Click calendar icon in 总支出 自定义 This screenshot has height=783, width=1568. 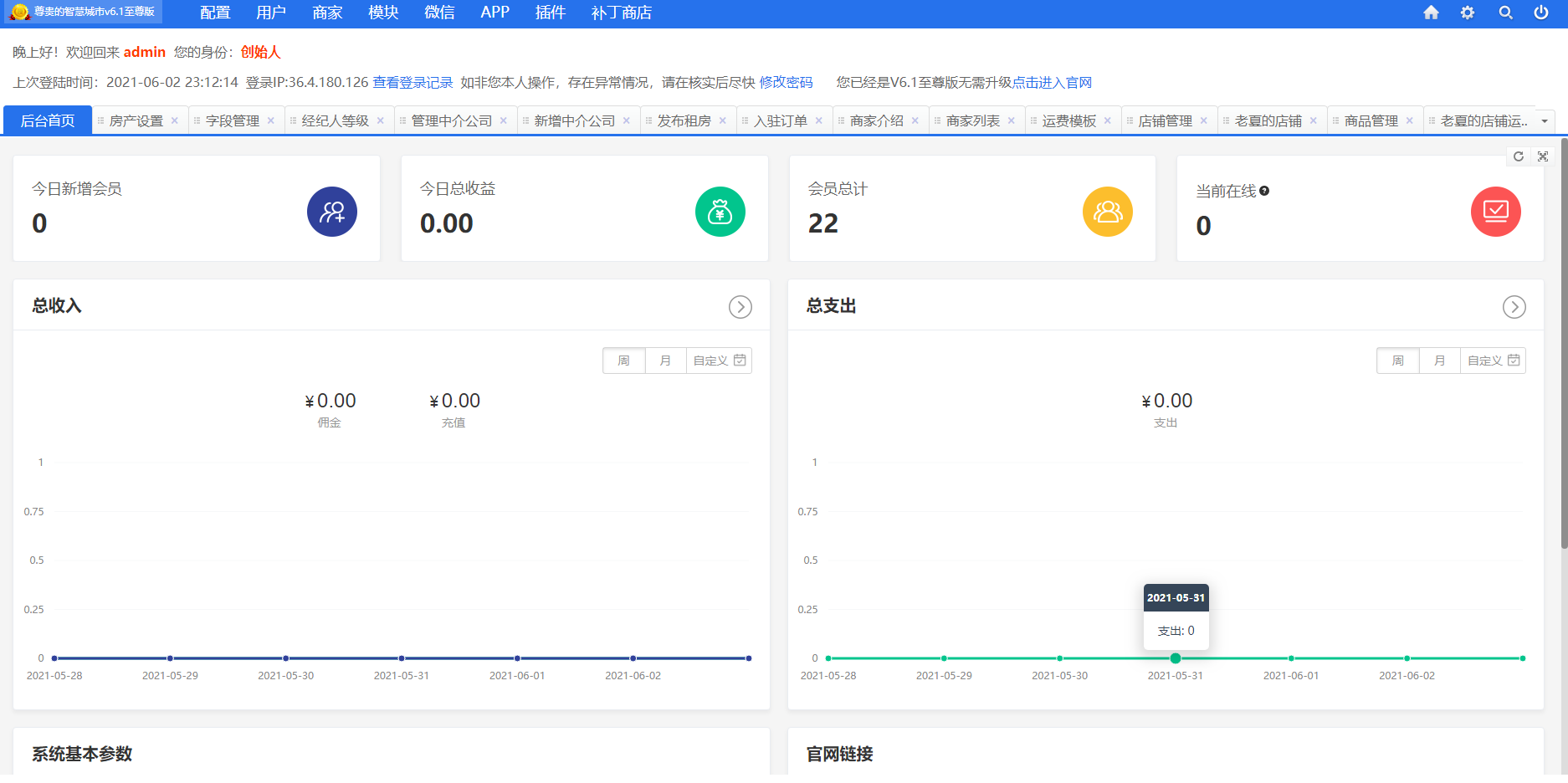point(1514,361)
